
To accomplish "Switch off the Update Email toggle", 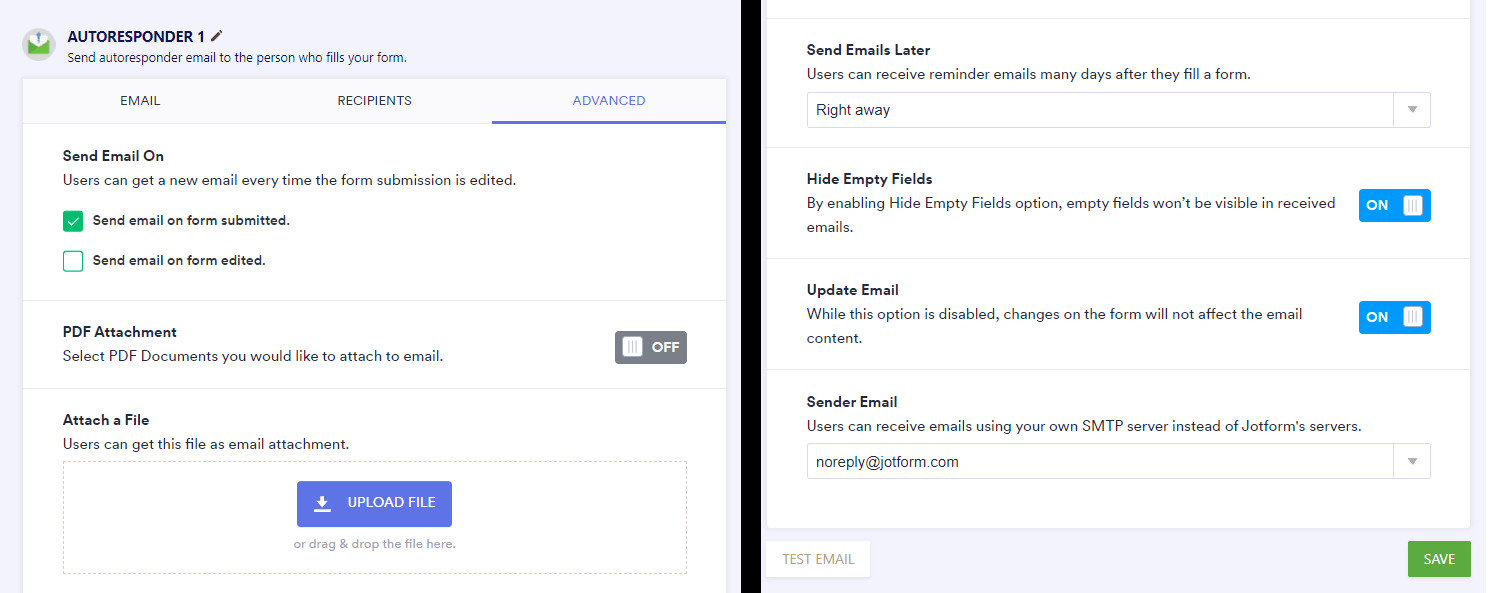I will 1394,317.
